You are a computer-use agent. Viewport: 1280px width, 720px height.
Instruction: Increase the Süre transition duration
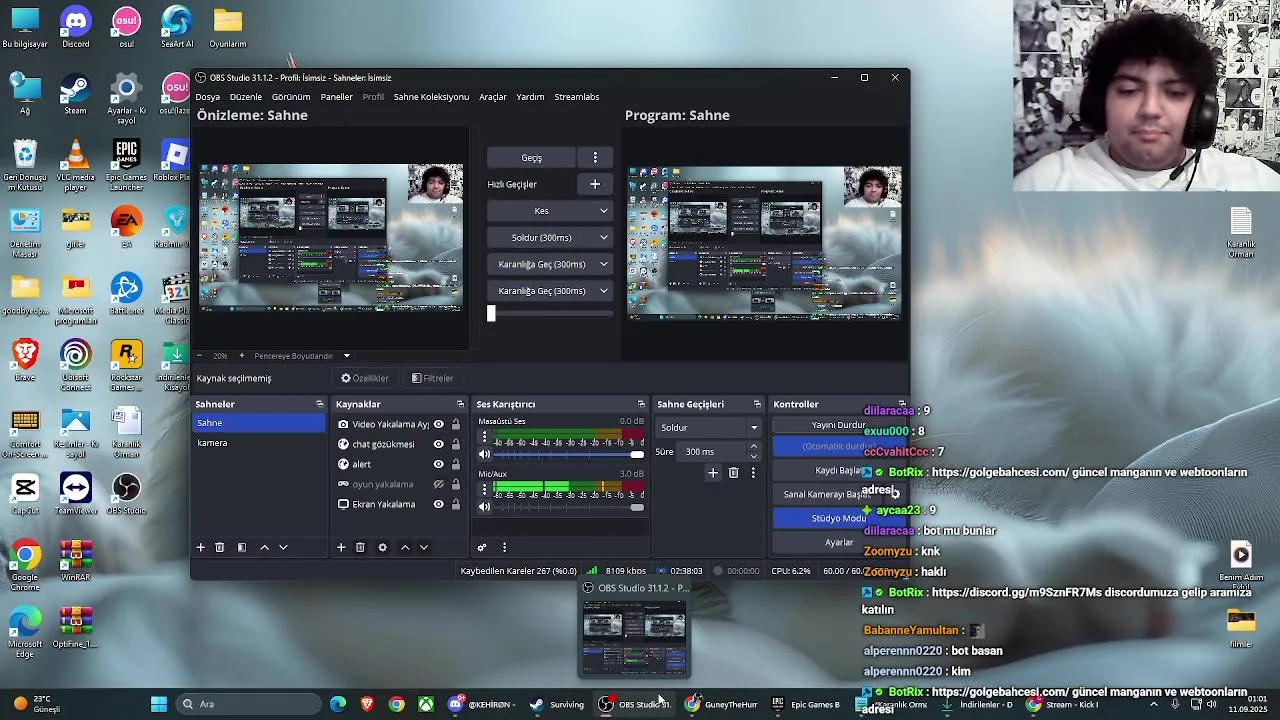point(754,446)
